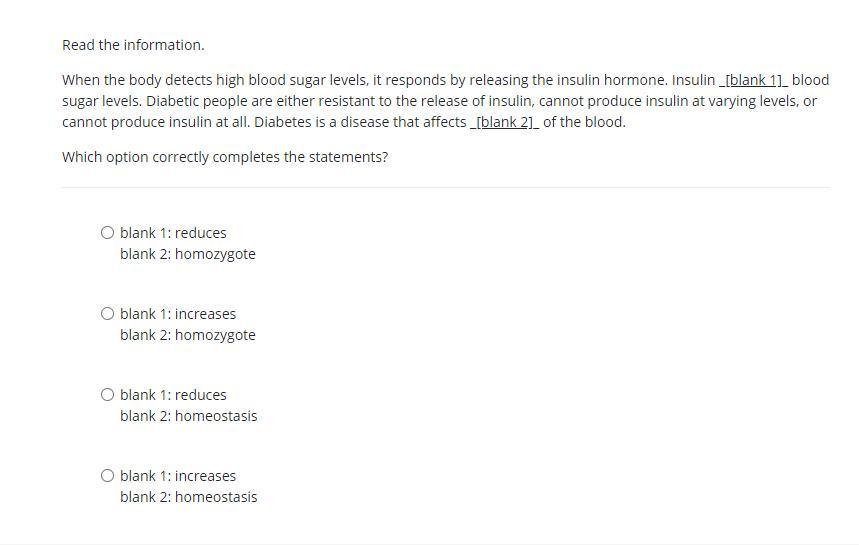The height and width of the screenshot is (545, 859).
Task: Click the horizontal divider below the question
Action: (x=446, y=187)
